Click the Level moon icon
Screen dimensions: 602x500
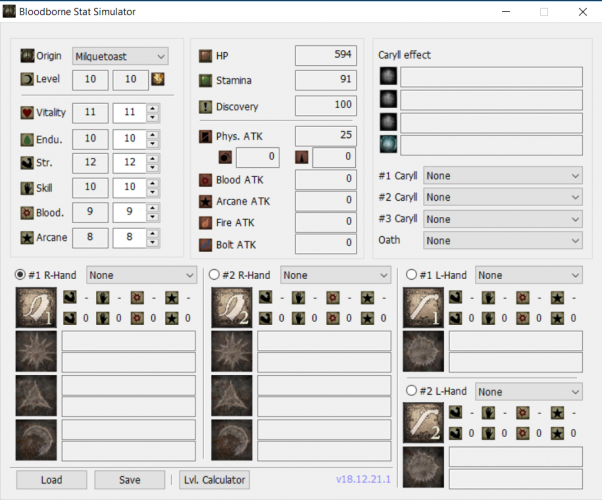point(27,79)
